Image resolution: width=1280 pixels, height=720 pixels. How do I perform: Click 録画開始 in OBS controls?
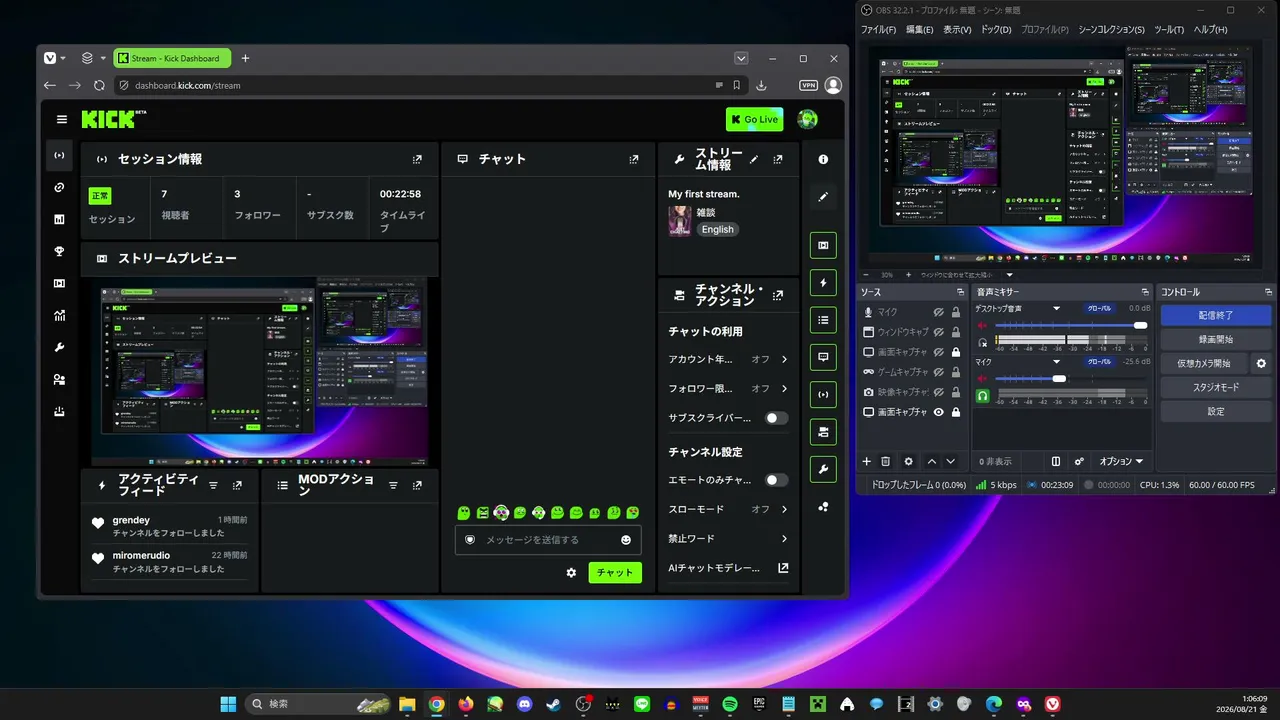1216,339
